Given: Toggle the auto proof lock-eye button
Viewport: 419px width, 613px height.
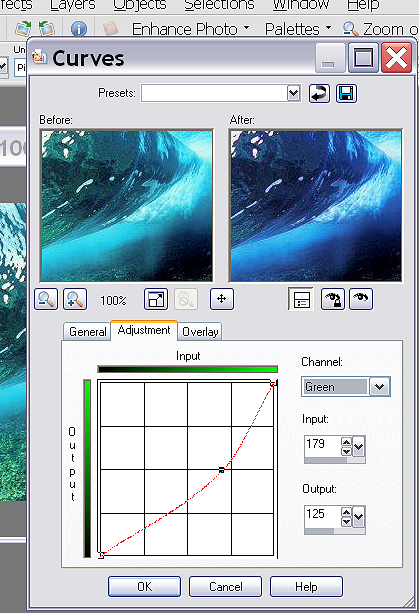Looking at the screenshot, I should point(333,299).
